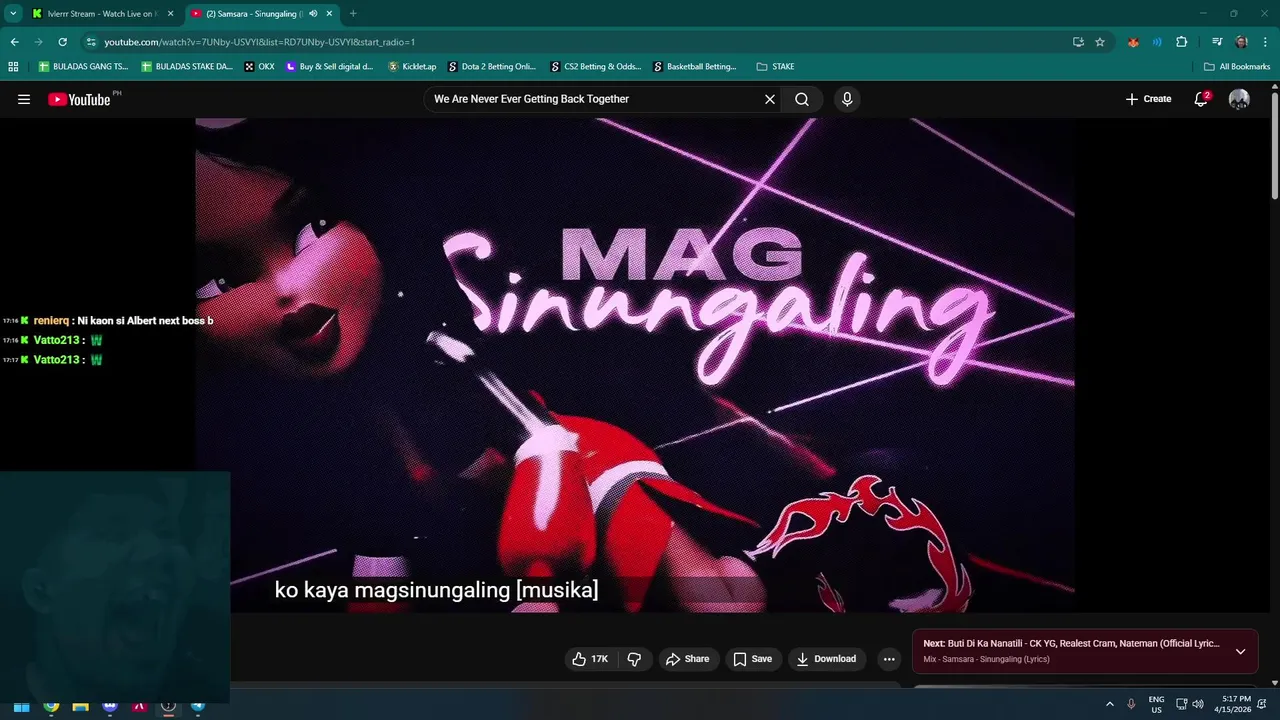1280x720 pixels.
Task: Open the YouTube Create menu
Action: point(1148,99)
